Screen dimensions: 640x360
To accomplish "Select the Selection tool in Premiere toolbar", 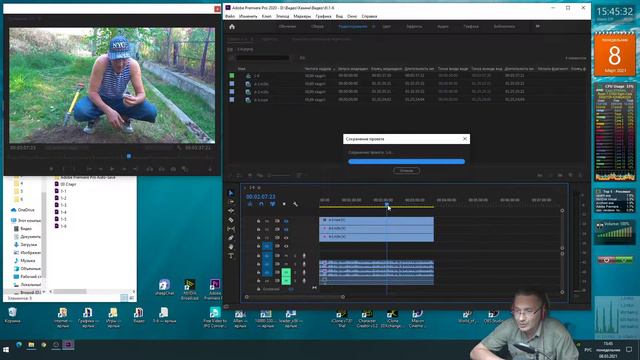I will (x=231, y=193).
